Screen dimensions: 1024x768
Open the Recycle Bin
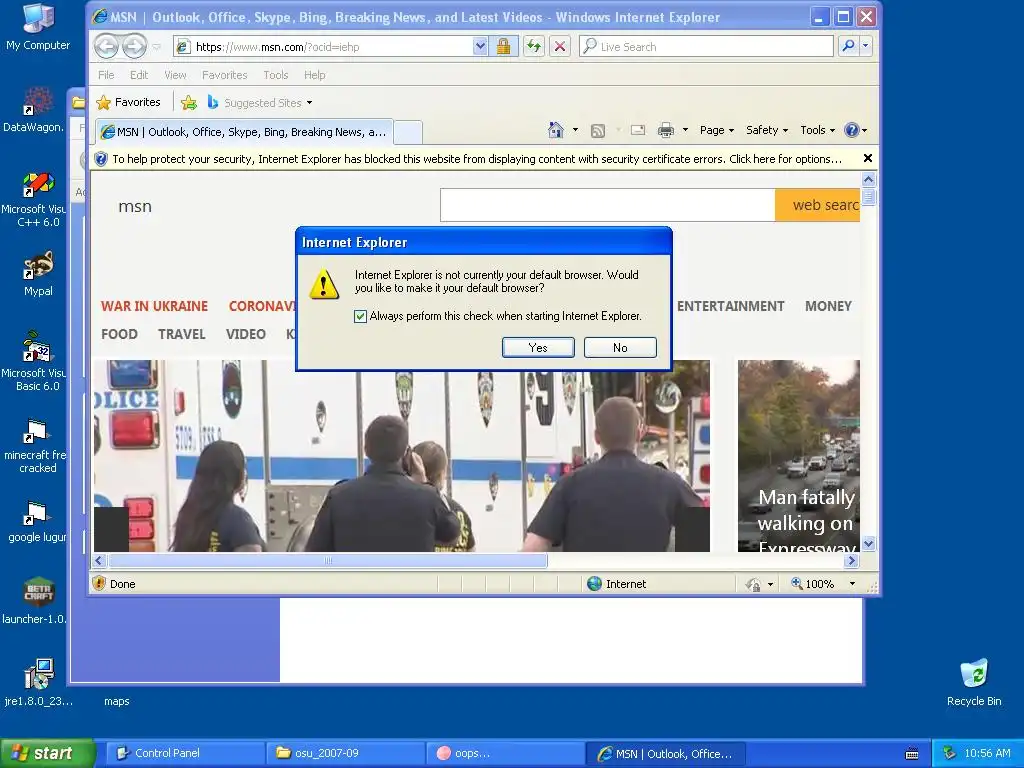point(974,683)
